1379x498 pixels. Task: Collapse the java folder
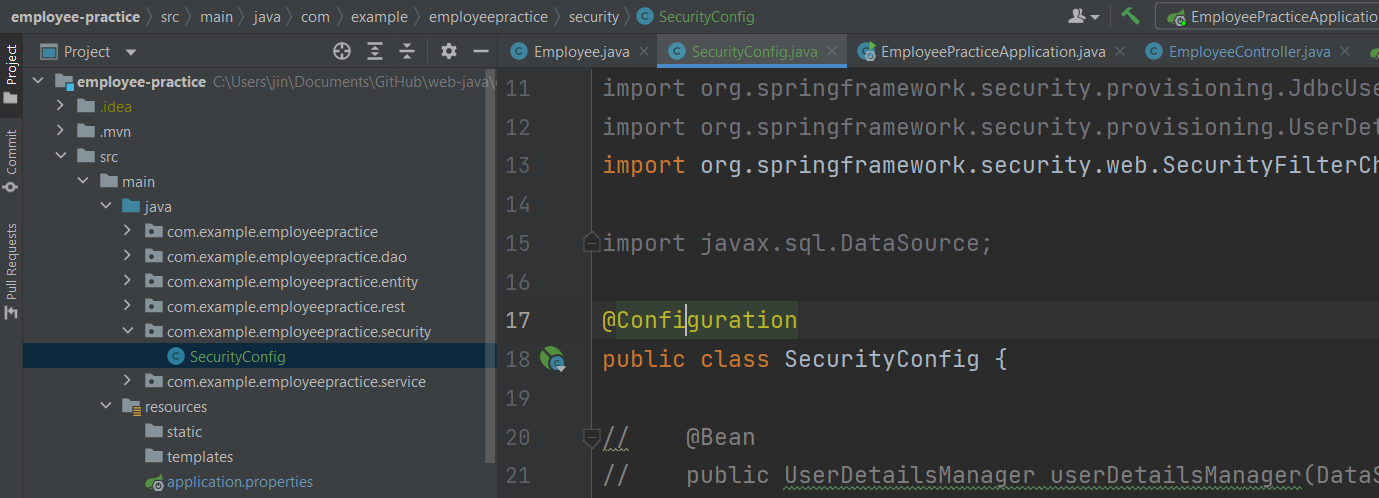pyautogui.click(x=105, y=207)
